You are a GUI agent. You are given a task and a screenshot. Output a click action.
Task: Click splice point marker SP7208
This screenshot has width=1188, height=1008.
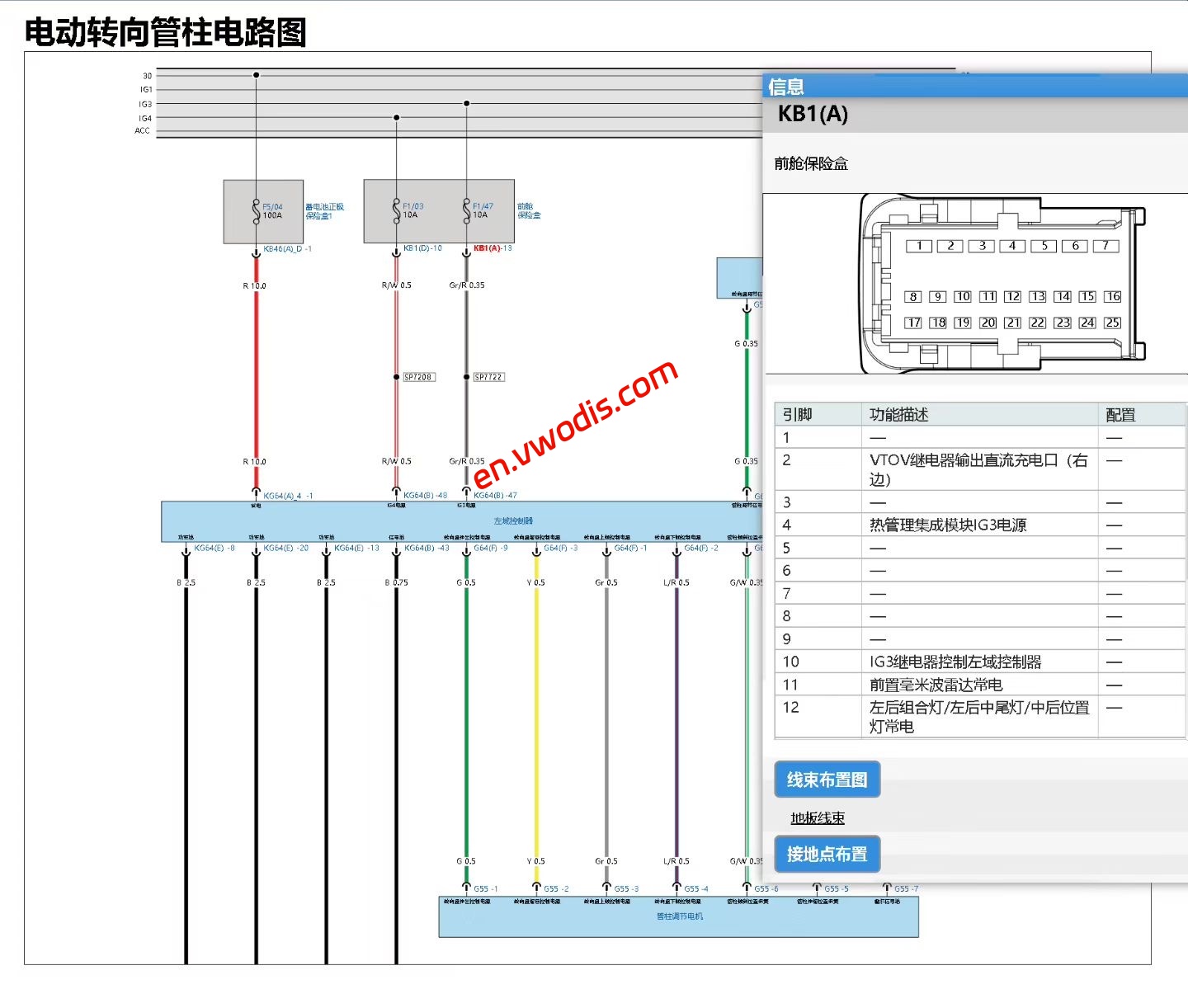(419, 376)
